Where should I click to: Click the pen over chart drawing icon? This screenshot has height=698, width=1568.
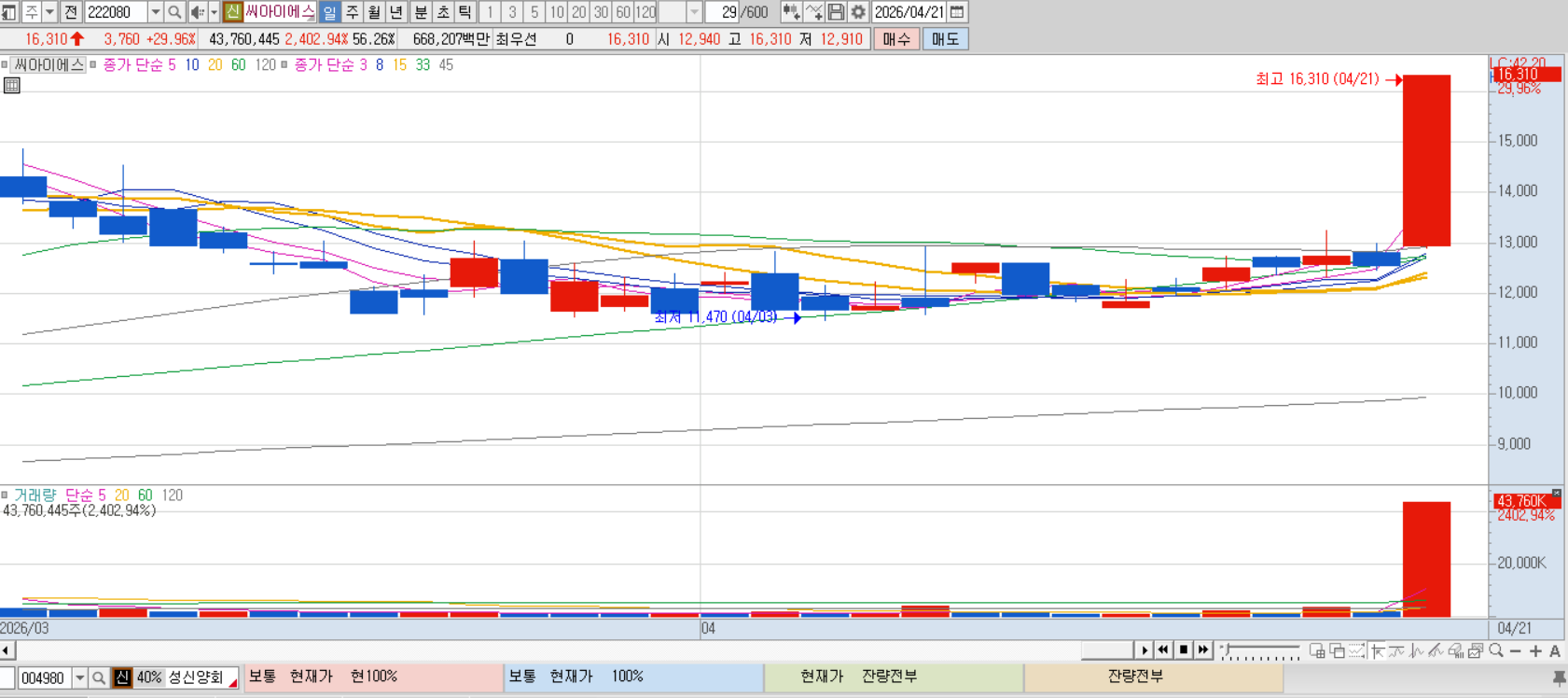click(x=1436, y=650)
